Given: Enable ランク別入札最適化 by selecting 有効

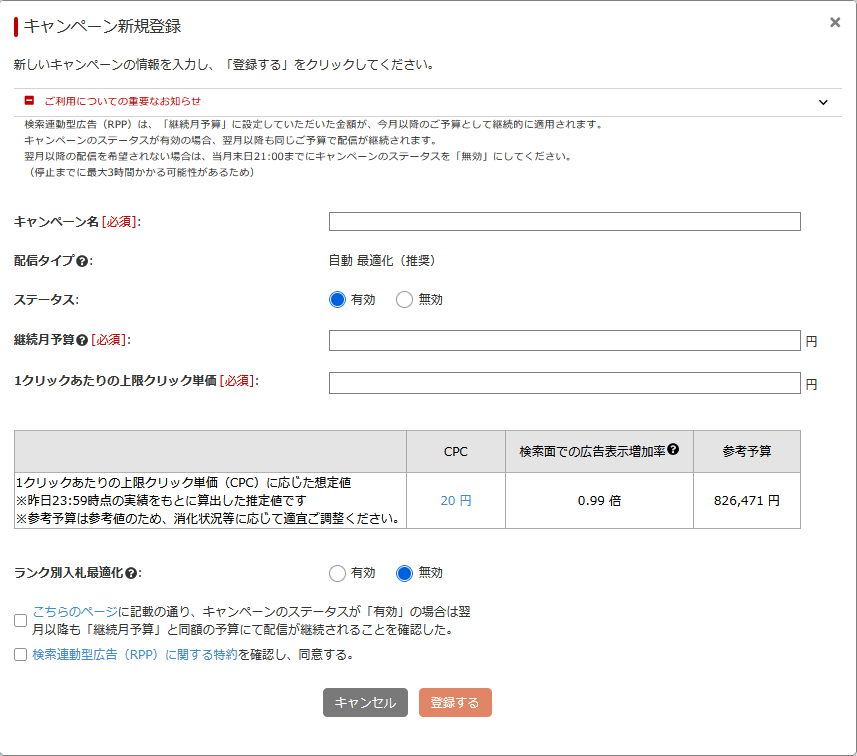Looking at the screenshot, I should 337,573.
